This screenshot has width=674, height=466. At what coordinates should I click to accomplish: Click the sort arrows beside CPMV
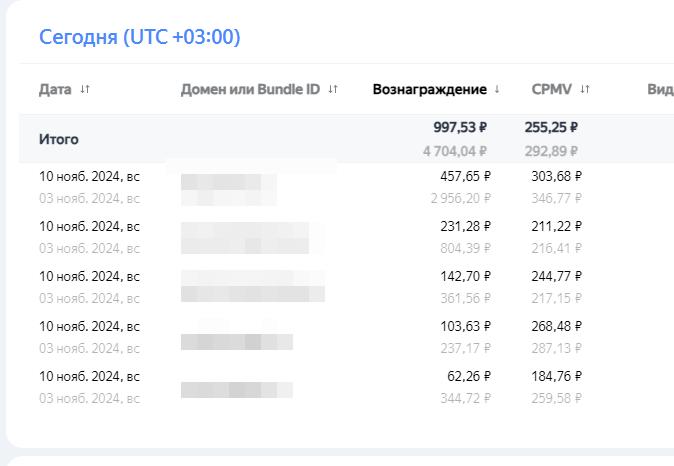(585, 90)
